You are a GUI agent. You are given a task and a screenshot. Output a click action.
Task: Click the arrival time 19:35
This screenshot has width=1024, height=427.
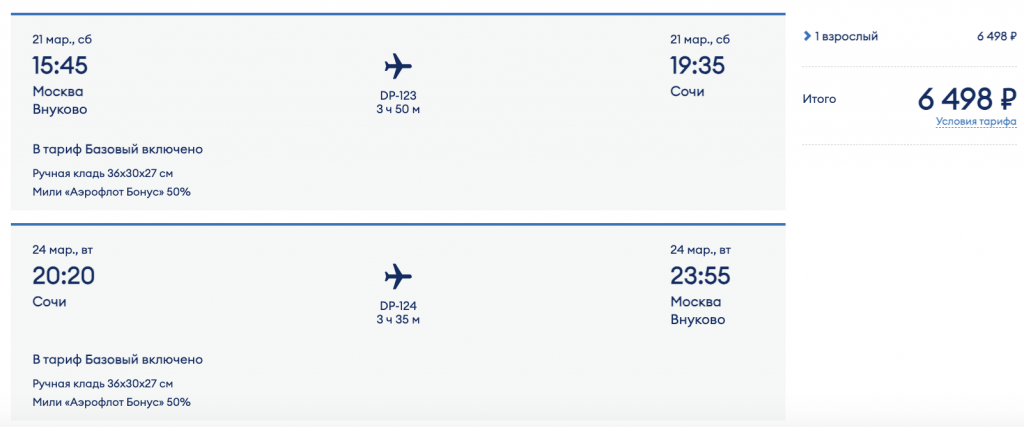(698, 66)
